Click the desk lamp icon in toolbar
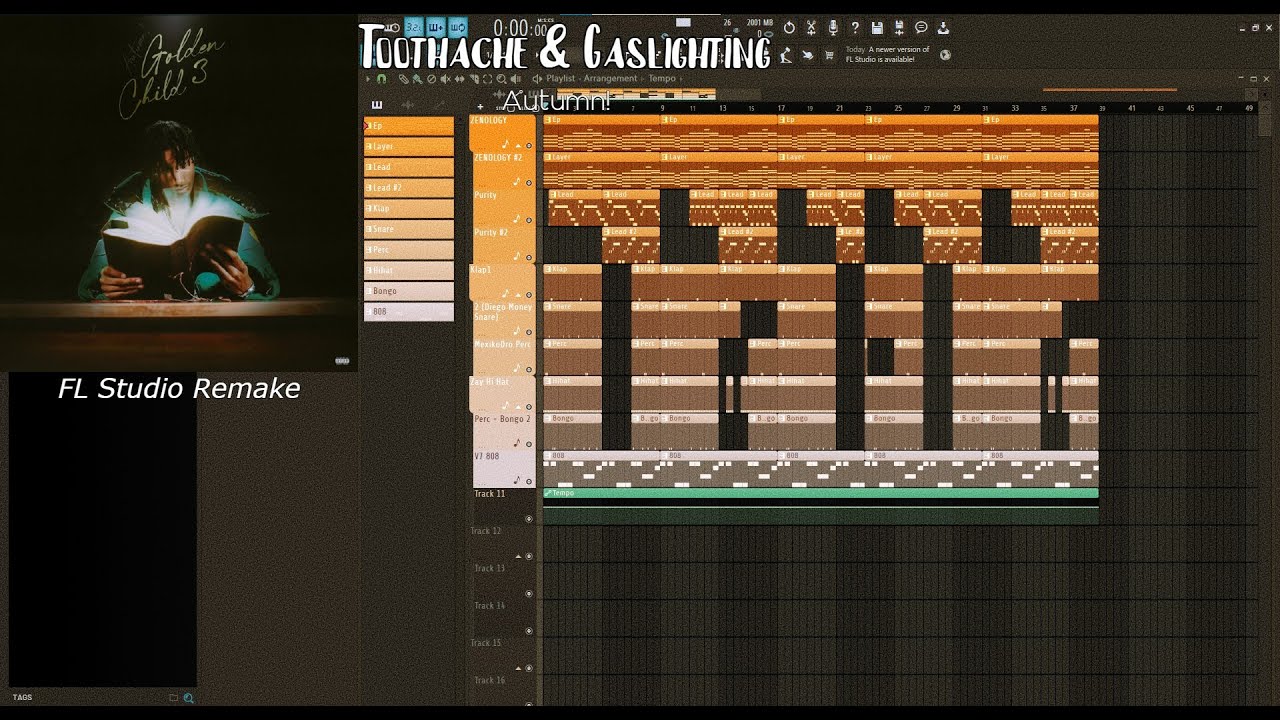 click(785, 55)
